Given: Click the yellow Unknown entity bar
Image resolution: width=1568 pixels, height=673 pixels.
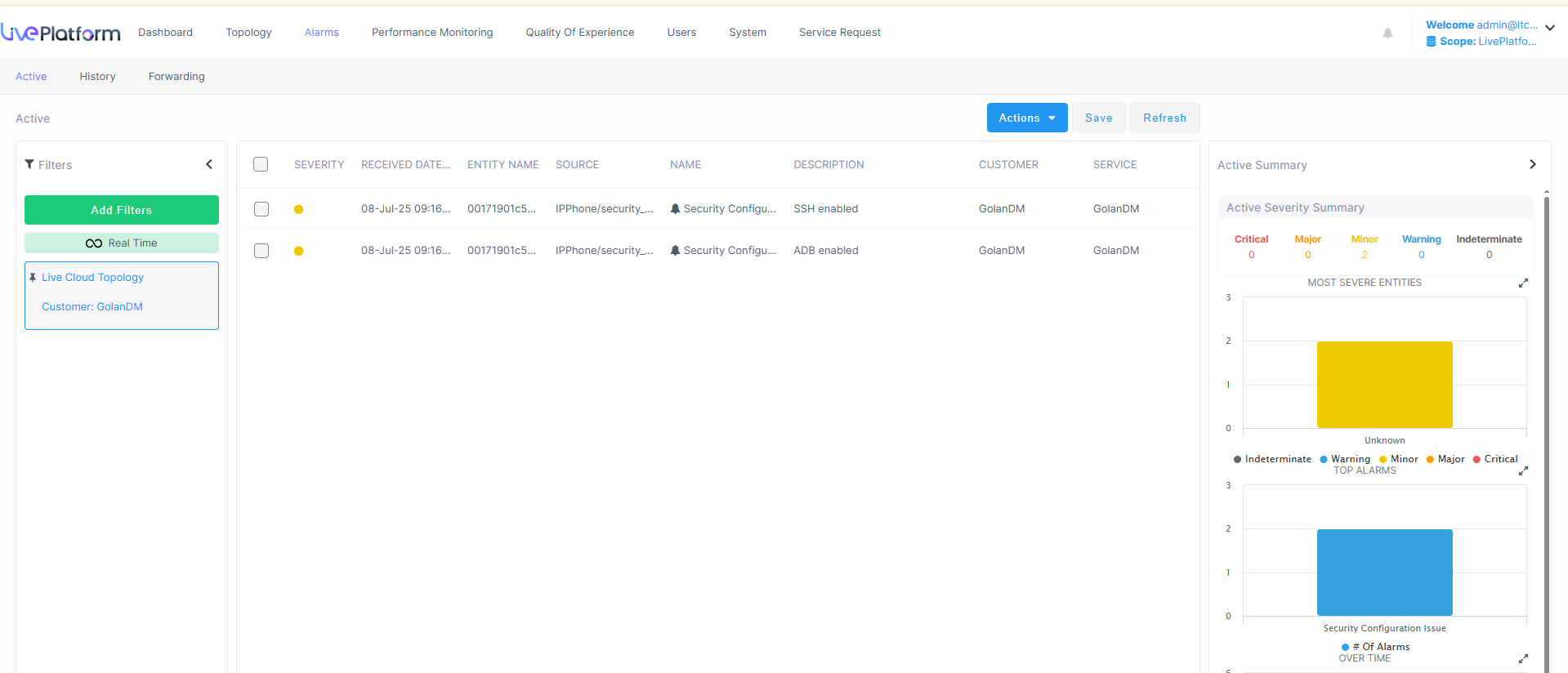Looking at the screenshot, I should (x=1384, y=384).
